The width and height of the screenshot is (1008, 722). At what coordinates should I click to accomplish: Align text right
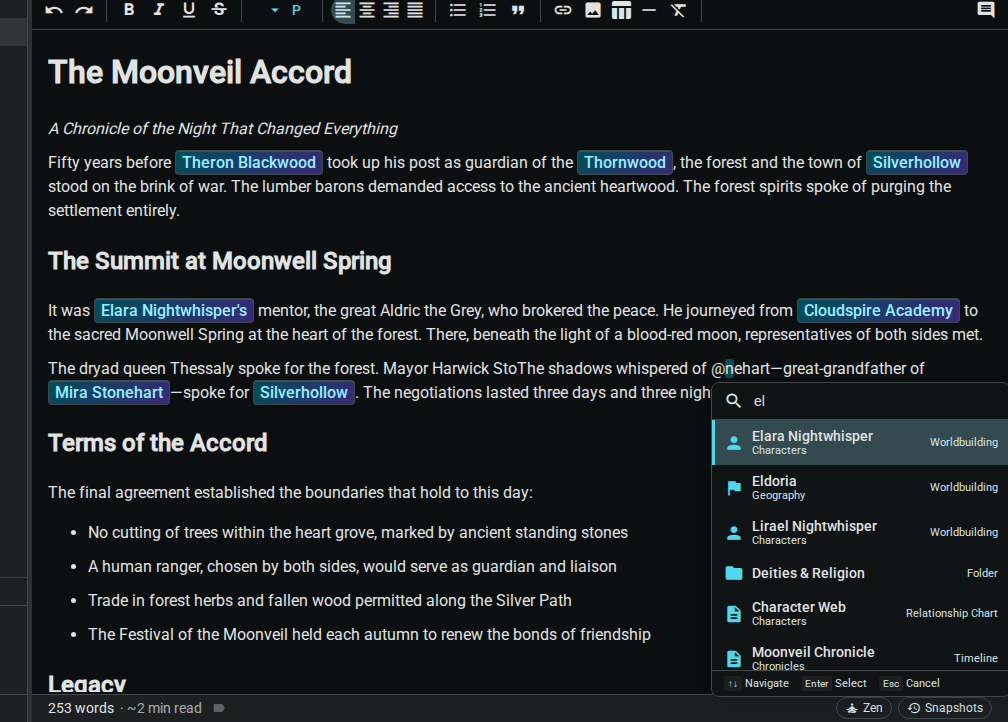[x=391, y=10]
